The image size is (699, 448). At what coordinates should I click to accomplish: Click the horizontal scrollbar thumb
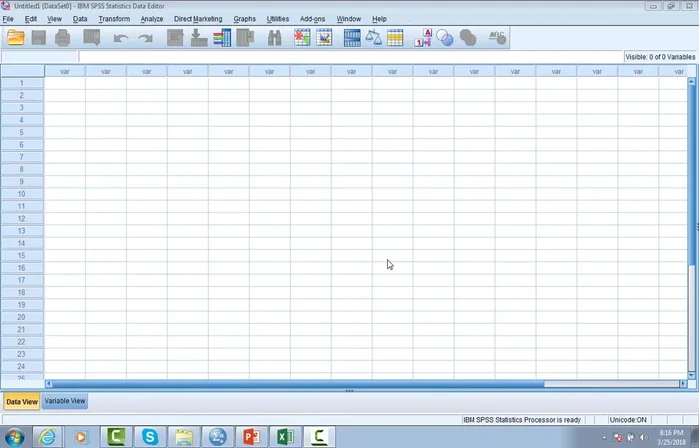point(298,384)
